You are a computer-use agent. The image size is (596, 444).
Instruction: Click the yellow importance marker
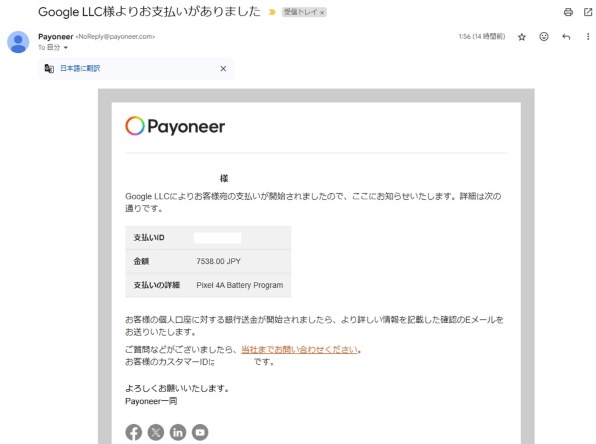(272, 12)
